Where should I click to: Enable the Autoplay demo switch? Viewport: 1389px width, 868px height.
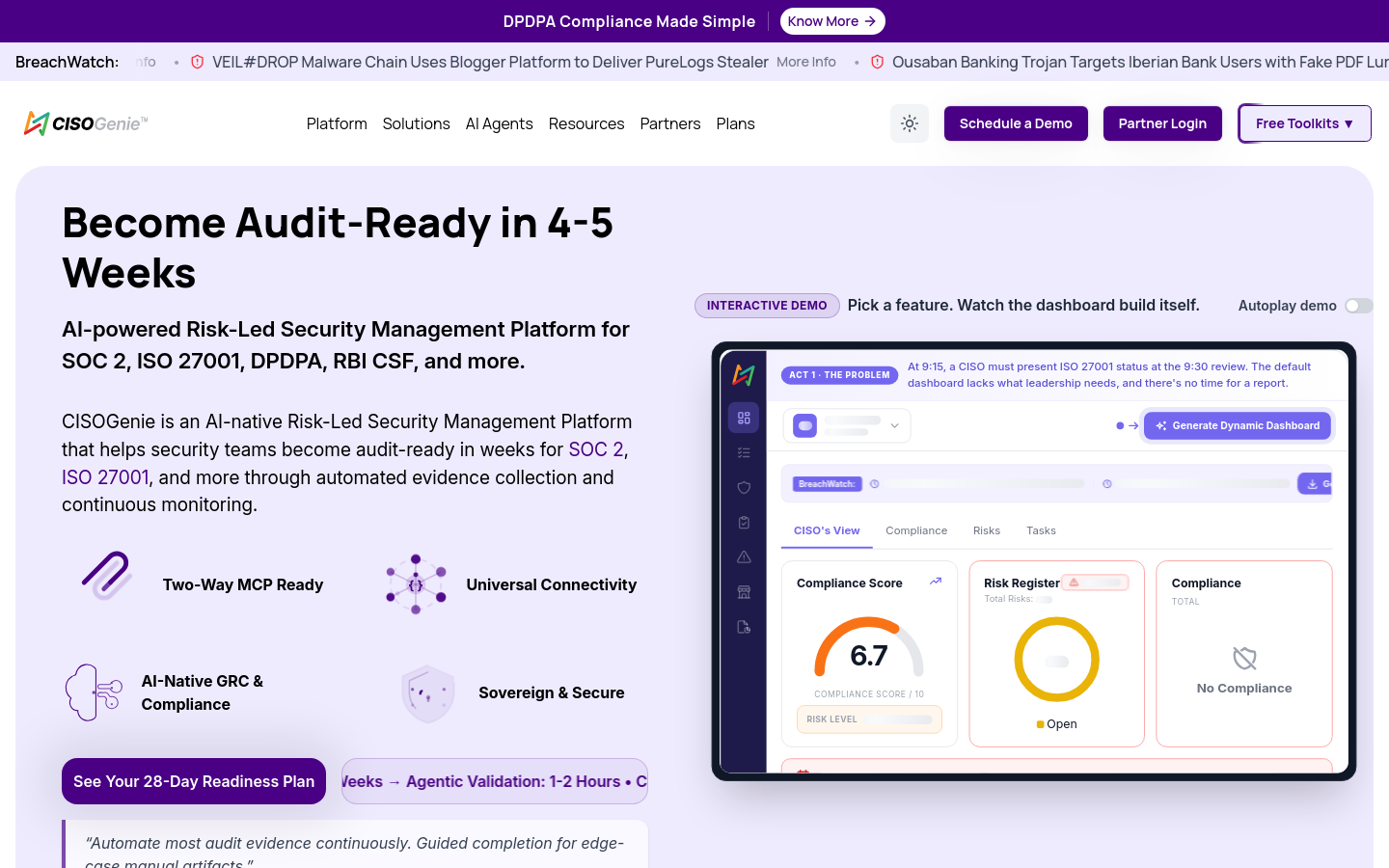pos(1359,306)
